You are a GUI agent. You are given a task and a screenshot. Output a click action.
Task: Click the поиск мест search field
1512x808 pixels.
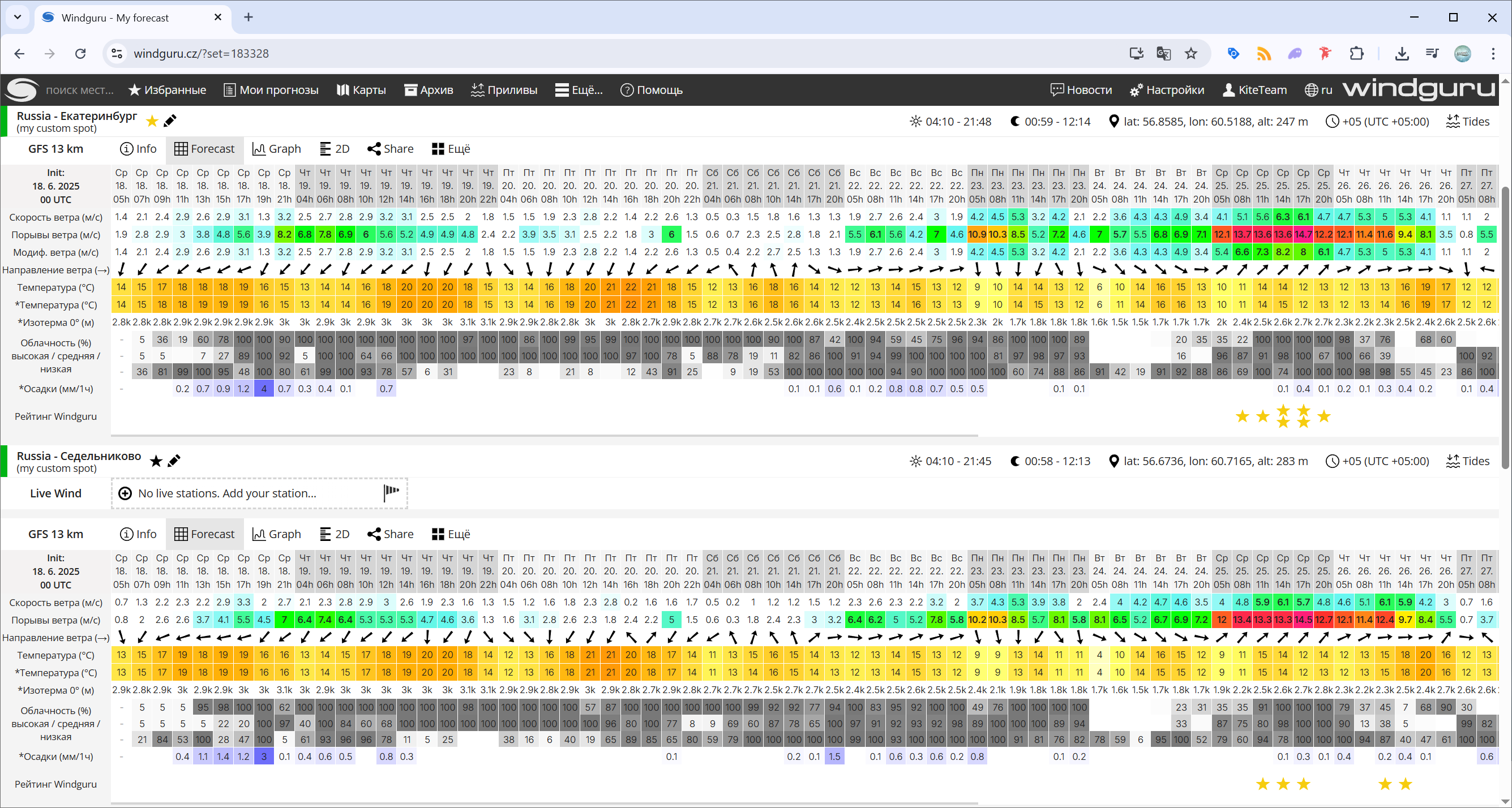point(80,90)
